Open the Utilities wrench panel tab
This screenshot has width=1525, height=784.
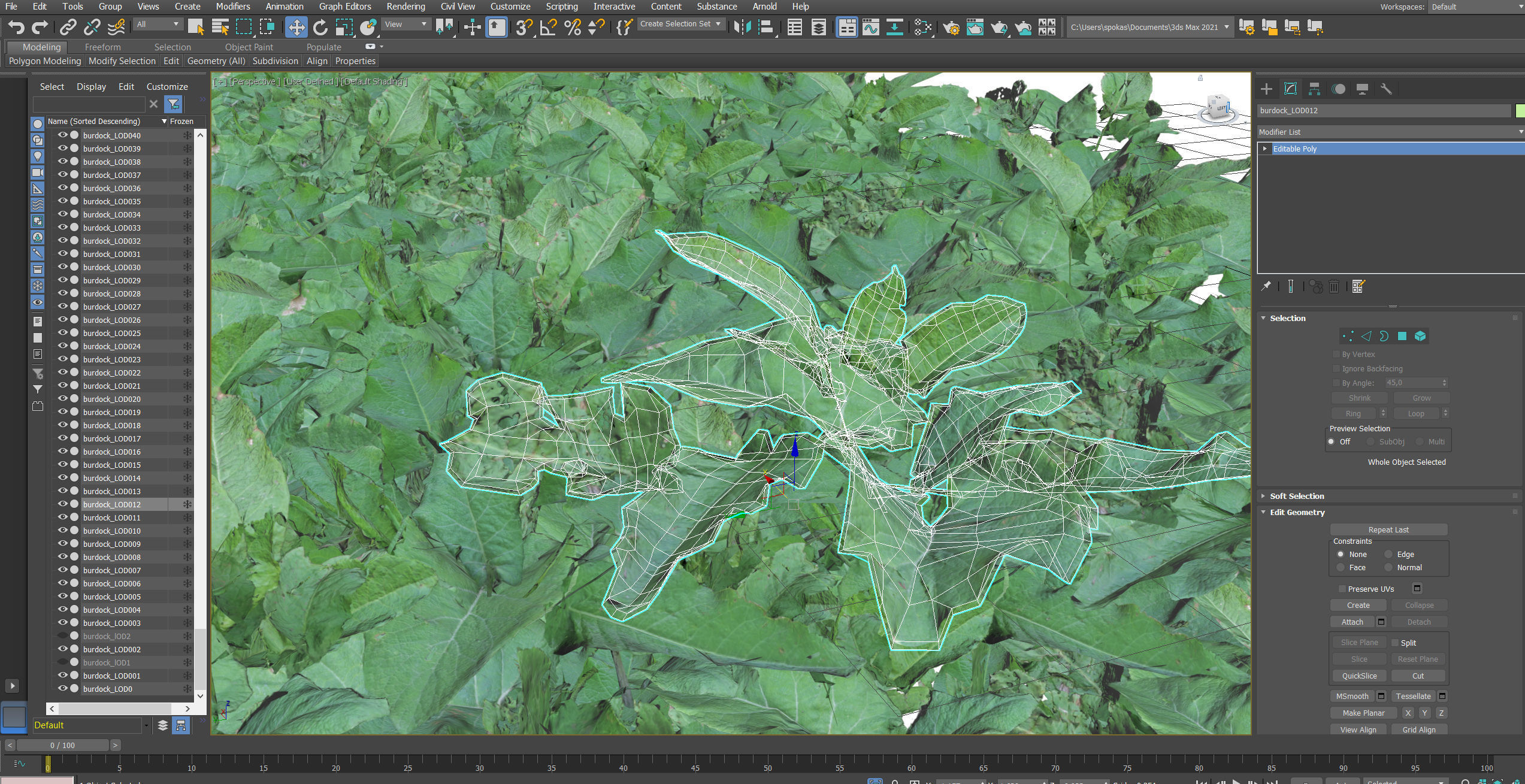pos(1386,89)
